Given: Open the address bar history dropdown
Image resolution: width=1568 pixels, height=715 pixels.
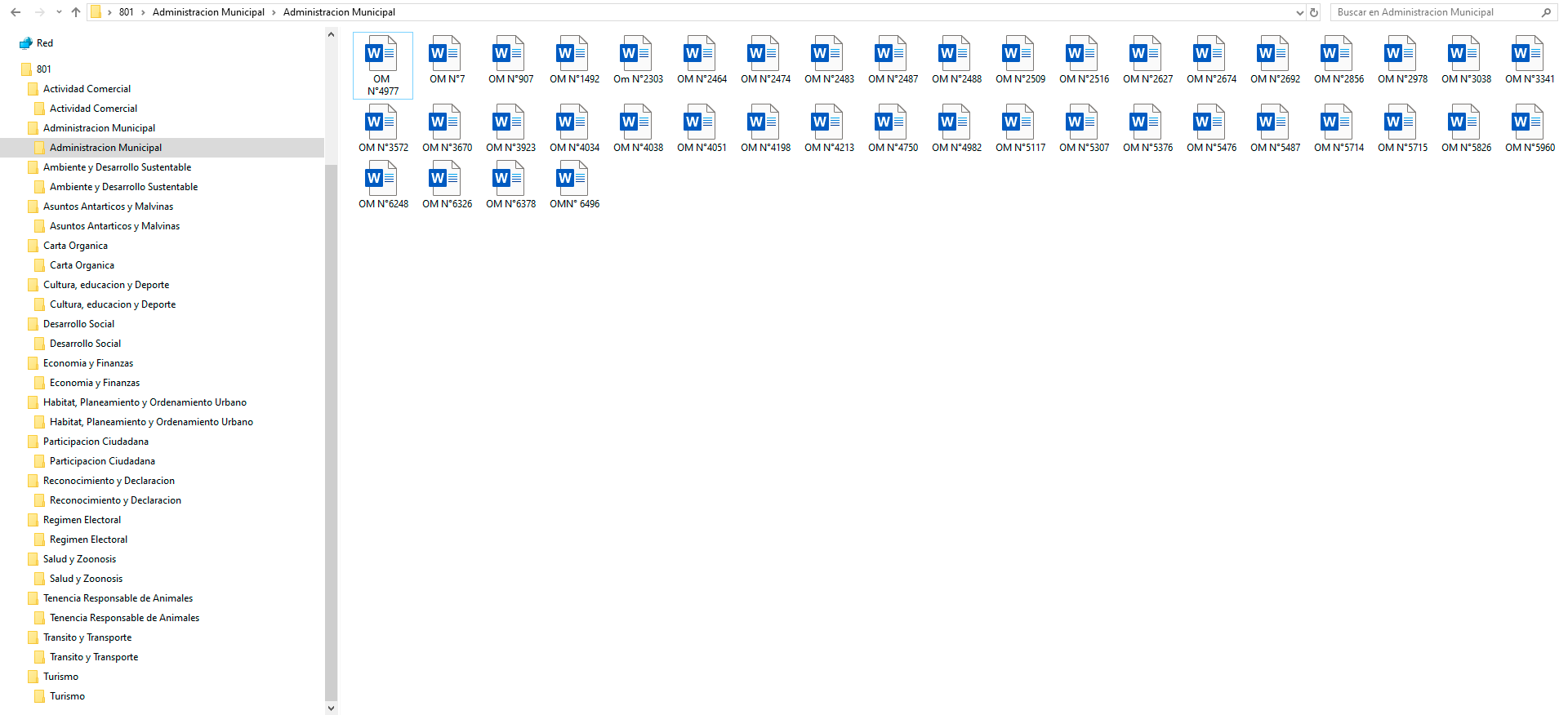Looking at the screenshot, I should click(1300, 12).
